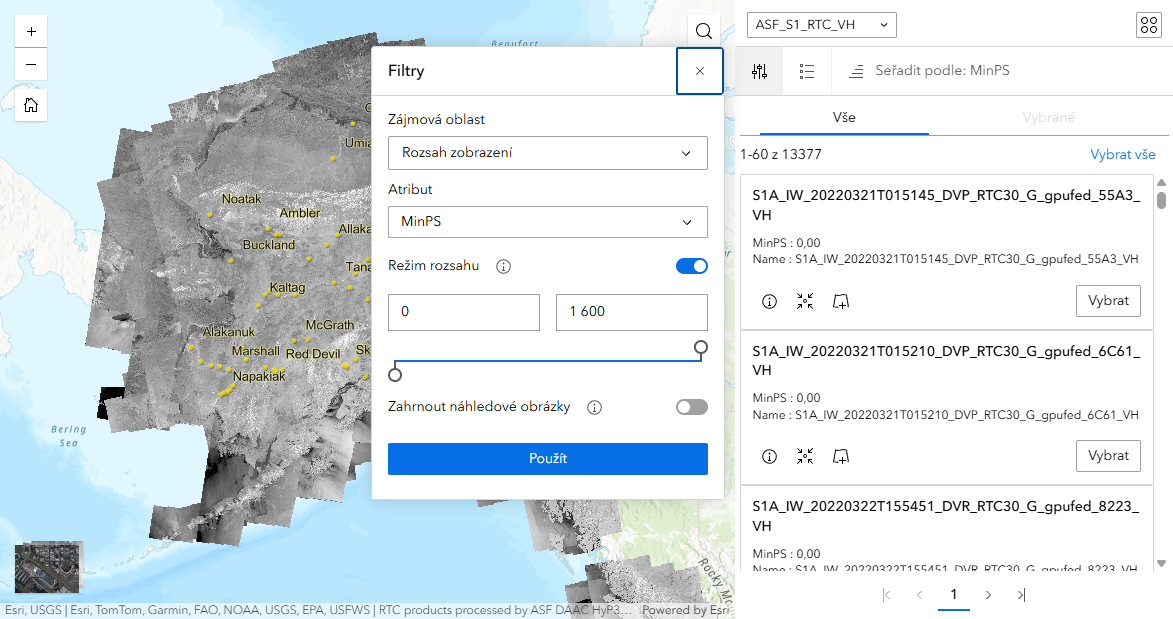The height and width of the screenshot is (619, 1173).
Task: Click the lower range slider handle
Action: 395,374
